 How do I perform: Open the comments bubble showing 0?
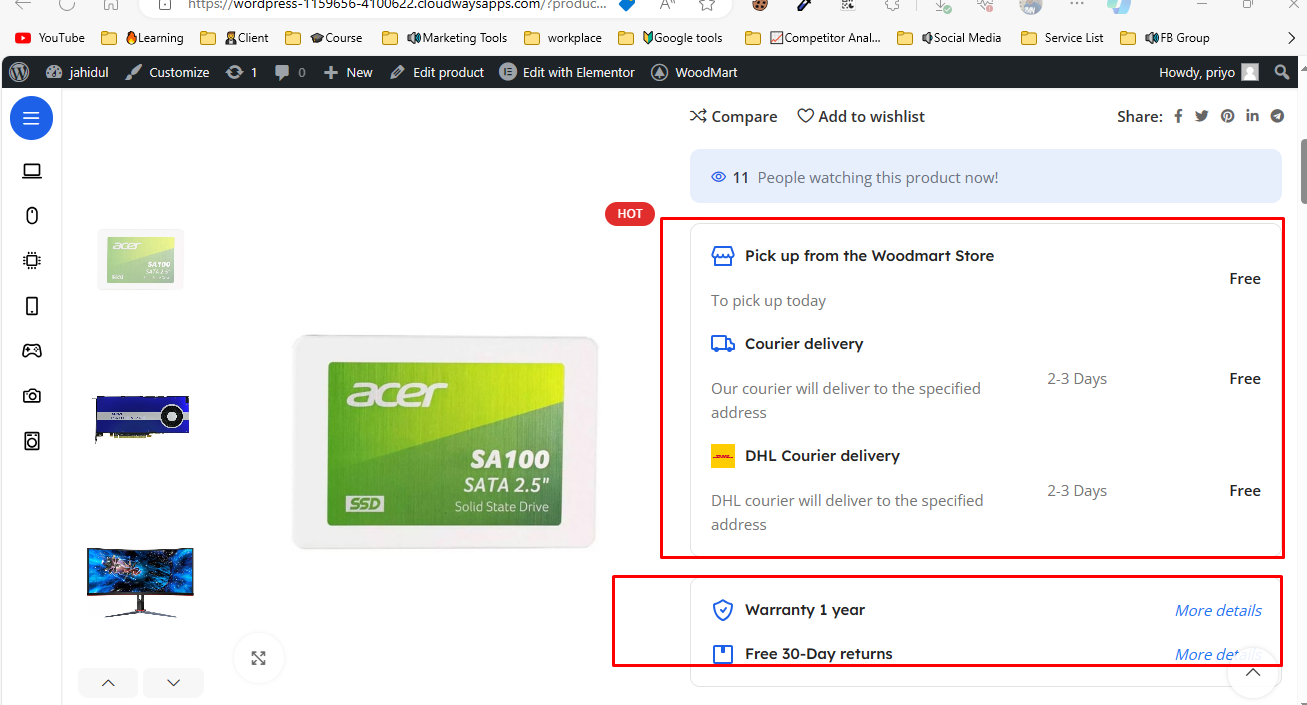[290, 72]
